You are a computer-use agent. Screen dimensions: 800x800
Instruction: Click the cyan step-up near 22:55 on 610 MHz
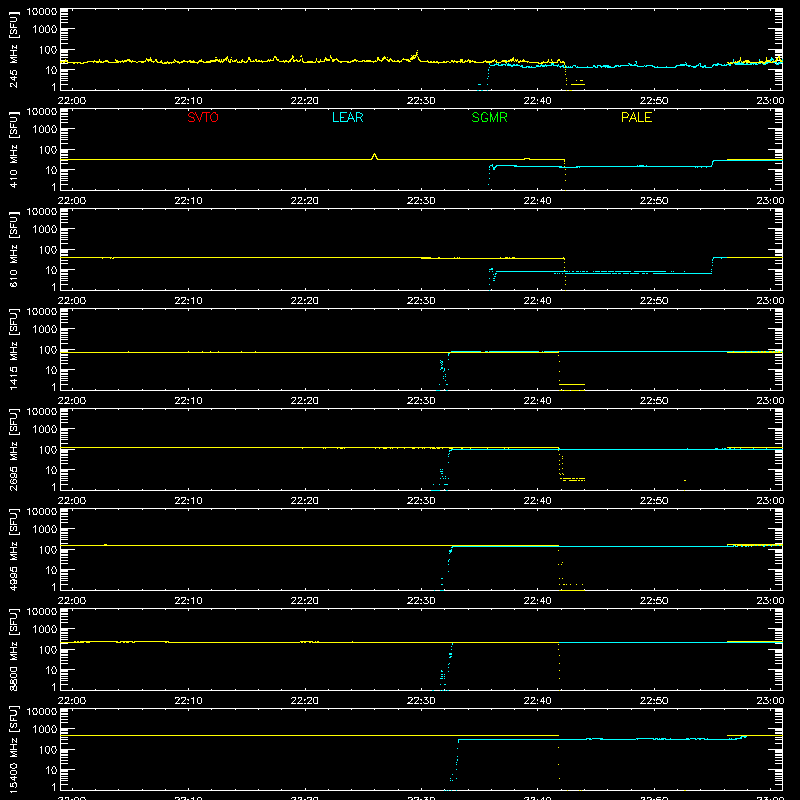coord(712,265)
